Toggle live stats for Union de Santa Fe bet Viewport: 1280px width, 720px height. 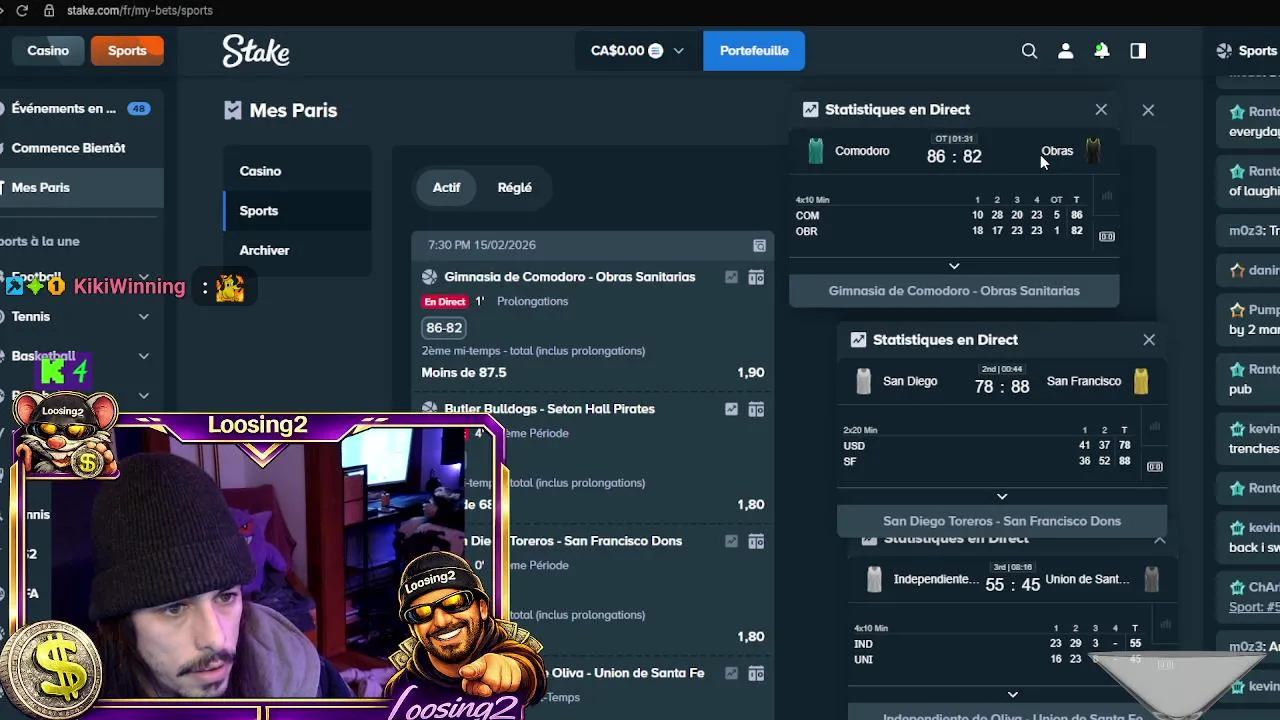[x=731, y=673]
